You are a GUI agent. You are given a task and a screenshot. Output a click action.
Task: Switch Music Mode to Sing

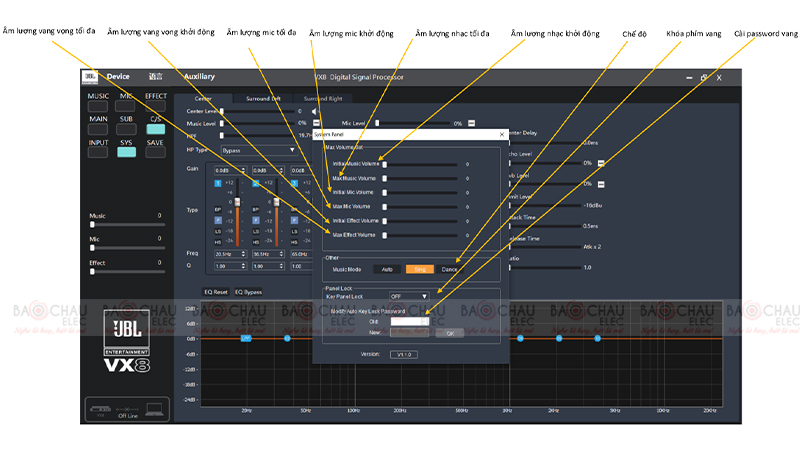[x=418, y=269]
